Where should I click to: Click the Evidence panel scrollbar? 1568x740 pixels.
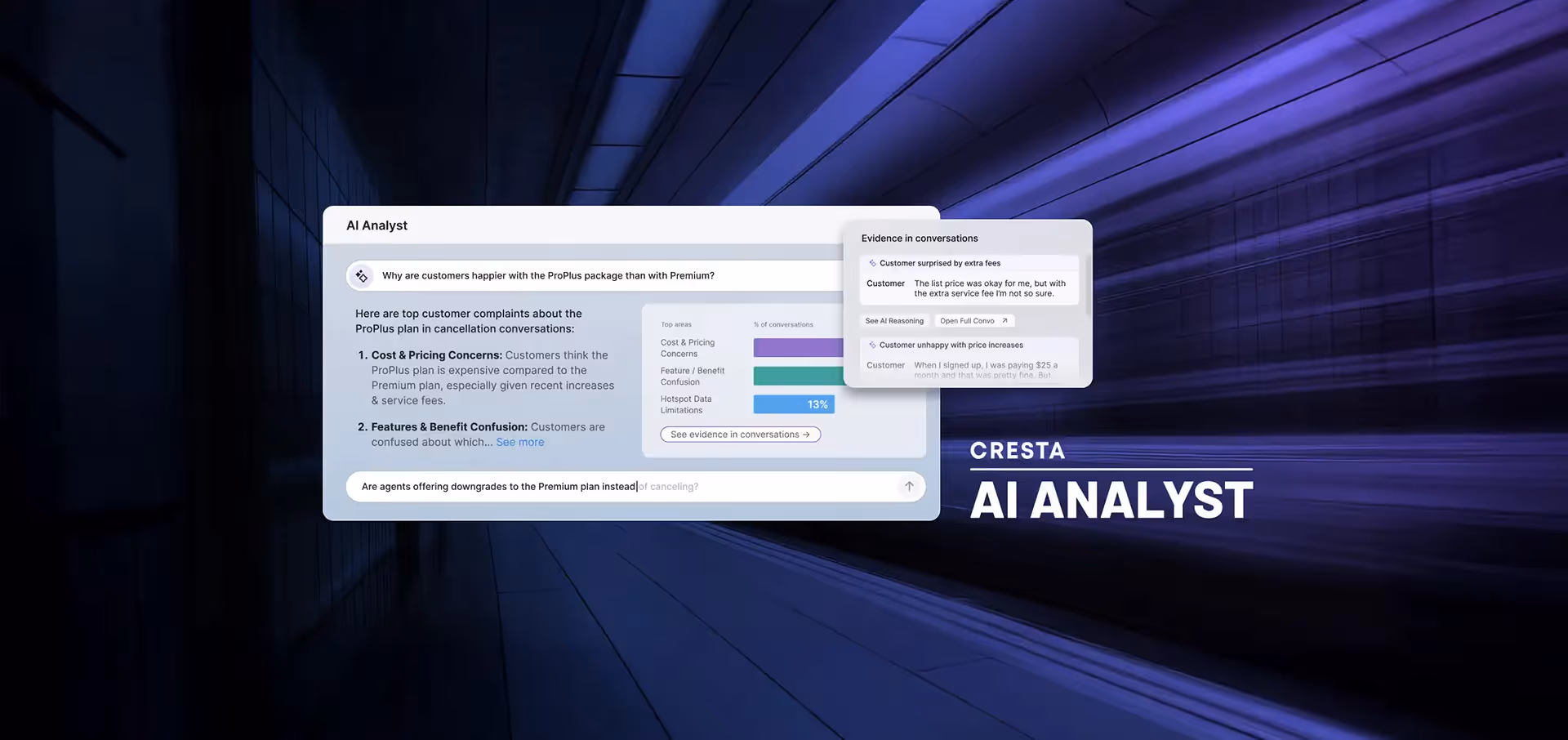click(x=1088, y=284)
